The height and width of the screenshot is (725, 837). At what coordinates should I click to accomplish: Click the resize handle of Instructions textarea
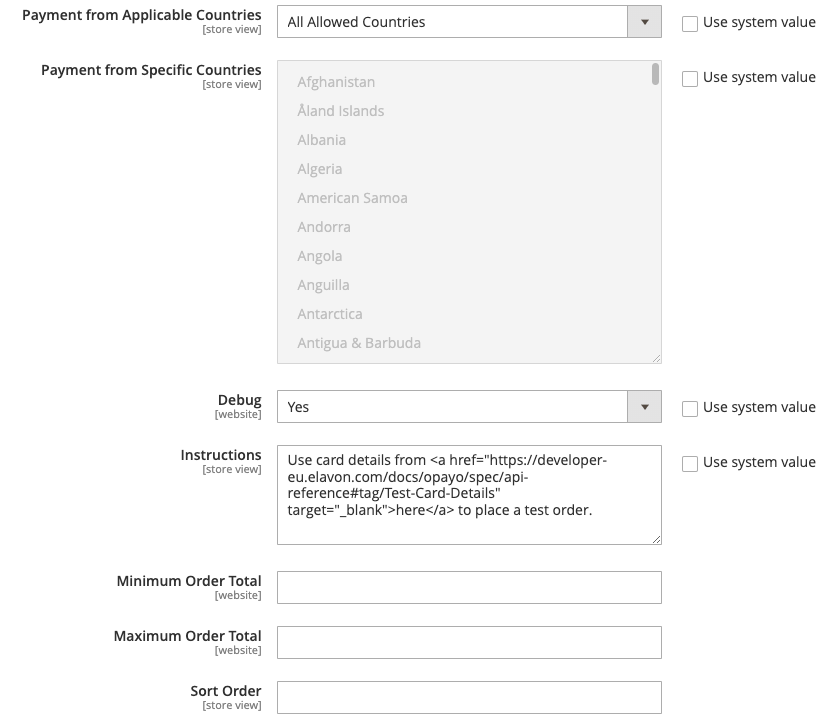pyautogui.click(x=657, y=540)
